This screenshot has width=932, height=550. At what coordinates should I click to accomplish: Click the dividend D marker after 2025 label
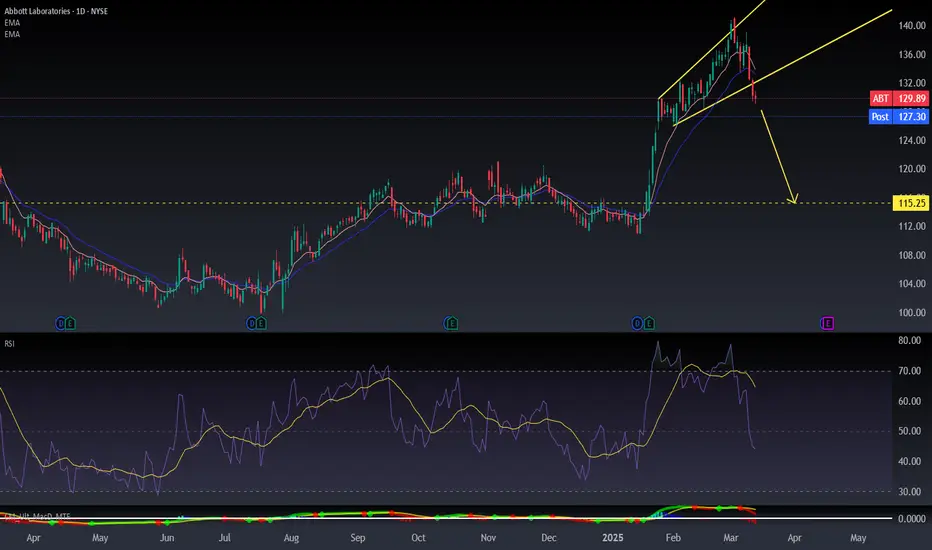tap(637, 323)
